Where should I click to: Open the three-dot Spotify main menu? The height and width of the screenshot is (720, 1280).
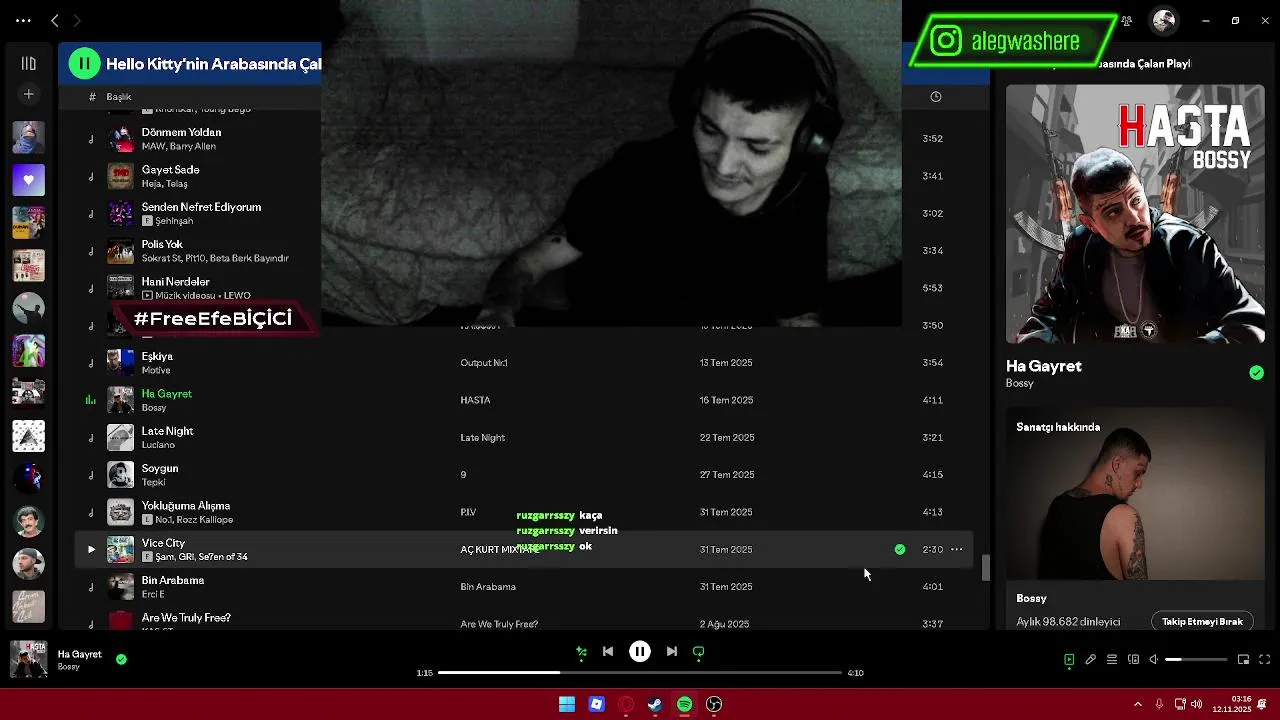pyautogui.click(x=23, y=20)
